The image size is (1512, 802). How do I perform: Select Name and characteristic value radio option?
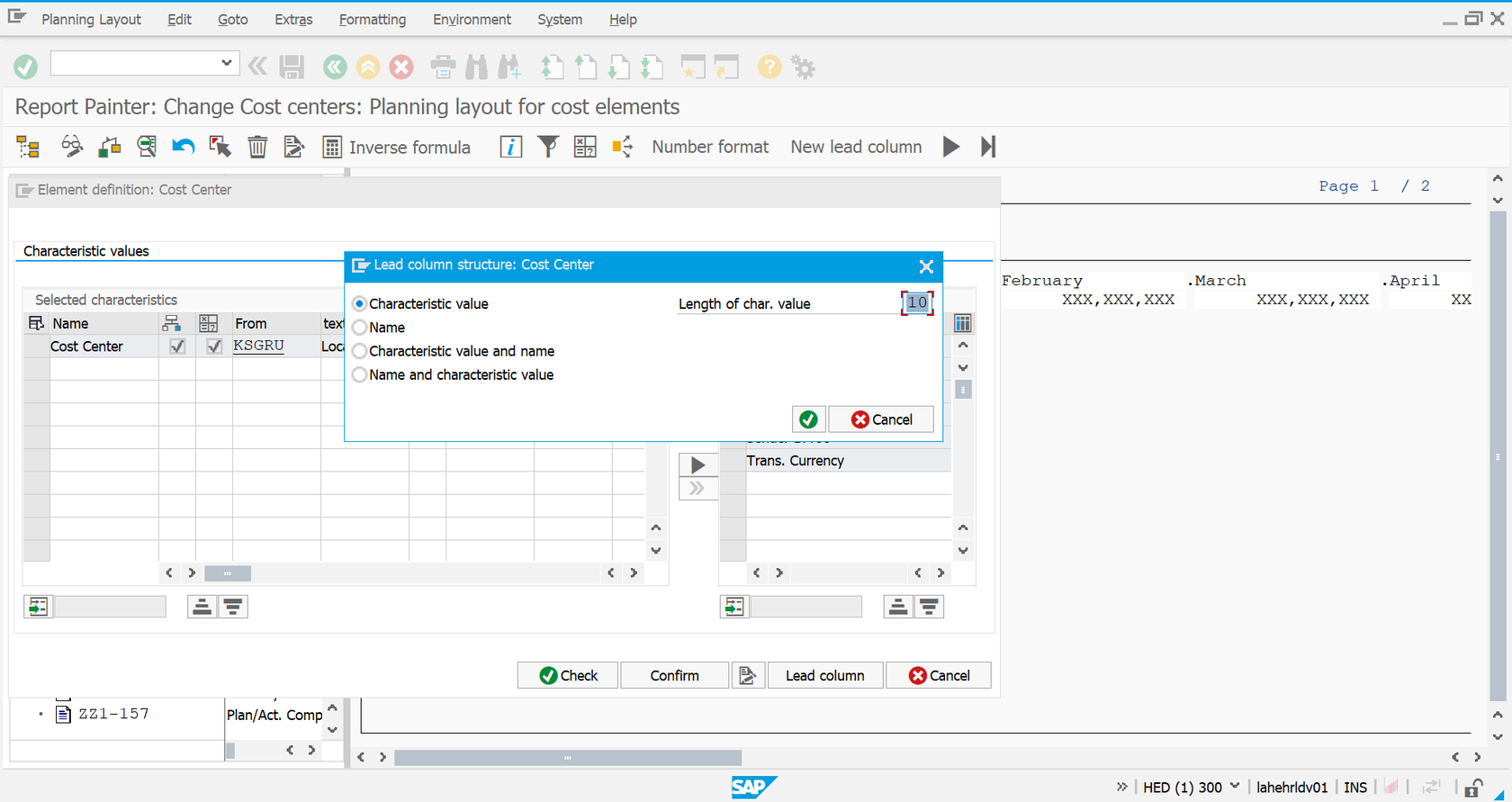[359, 374]
